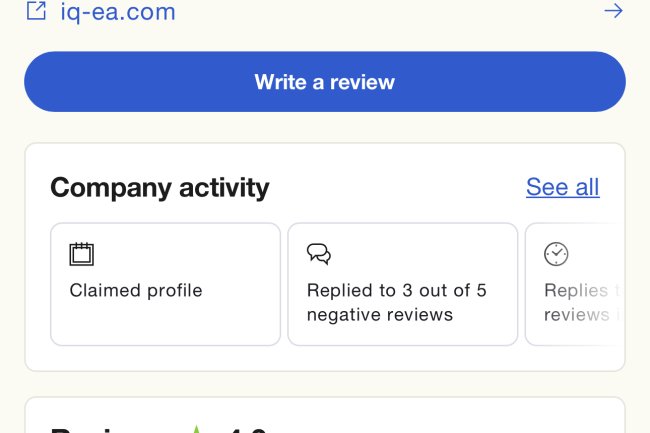The height and width of the screenshot is (433, 650).
Task: Click the external link icon beside iq-ea.com
Action: coord(36,12)
